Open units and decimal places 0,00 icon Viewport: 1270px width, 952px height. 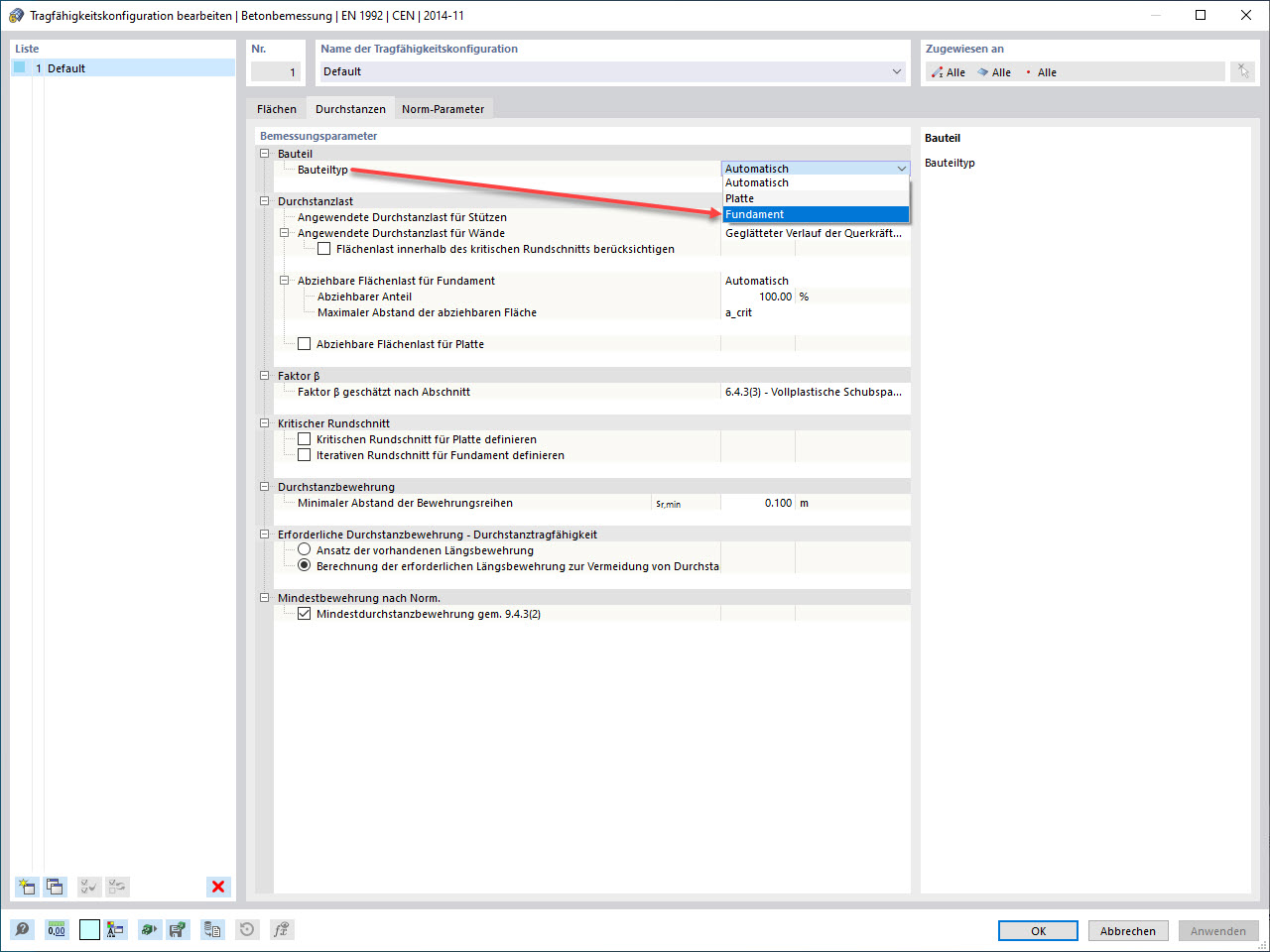[57, 929]
